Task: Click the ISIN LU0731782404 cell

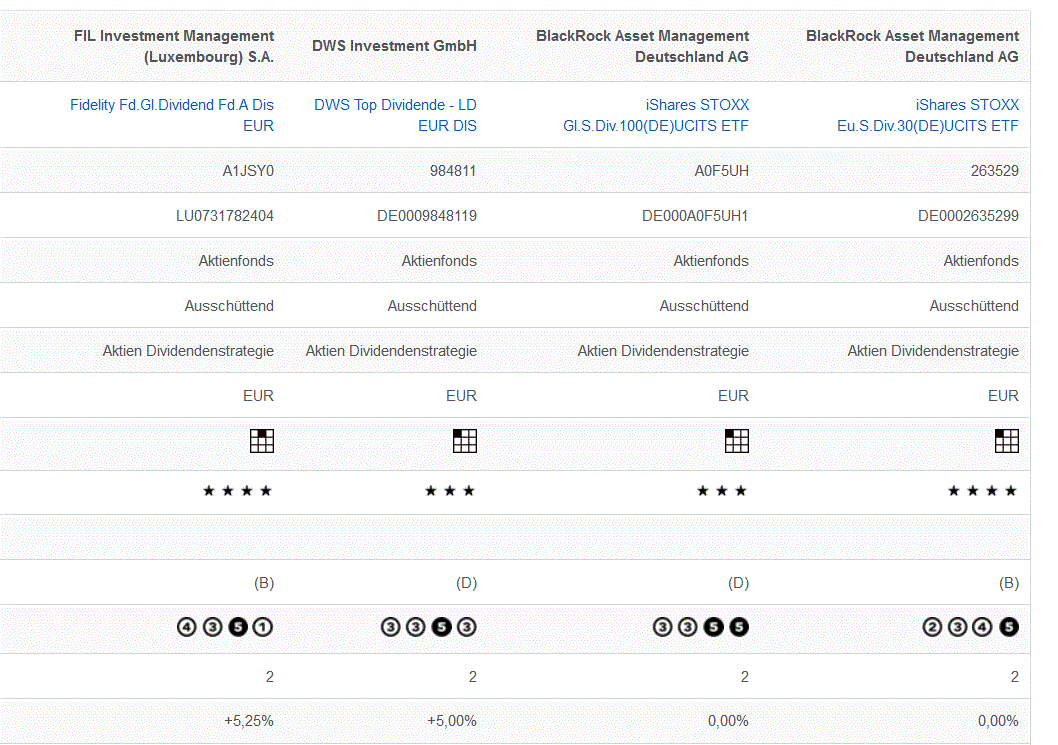Action: click(x=225, y=215)
